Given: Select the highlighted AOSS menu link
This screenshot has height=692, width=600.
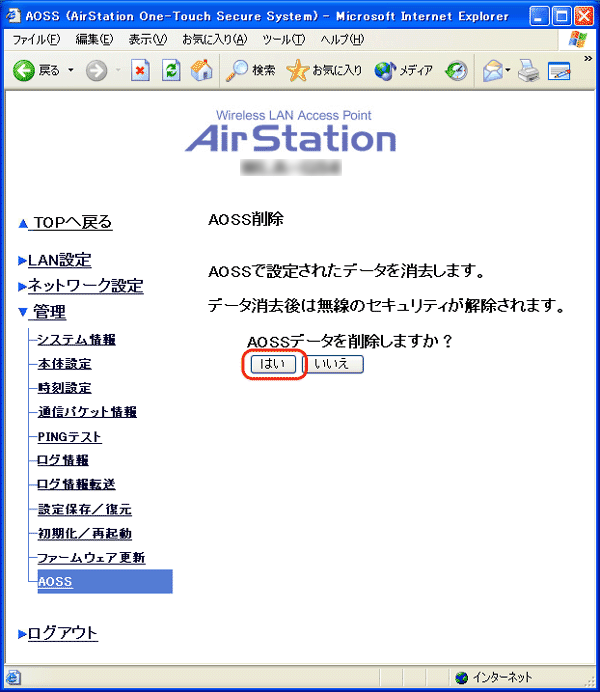Looking at the screenshot, I should 55,582.
